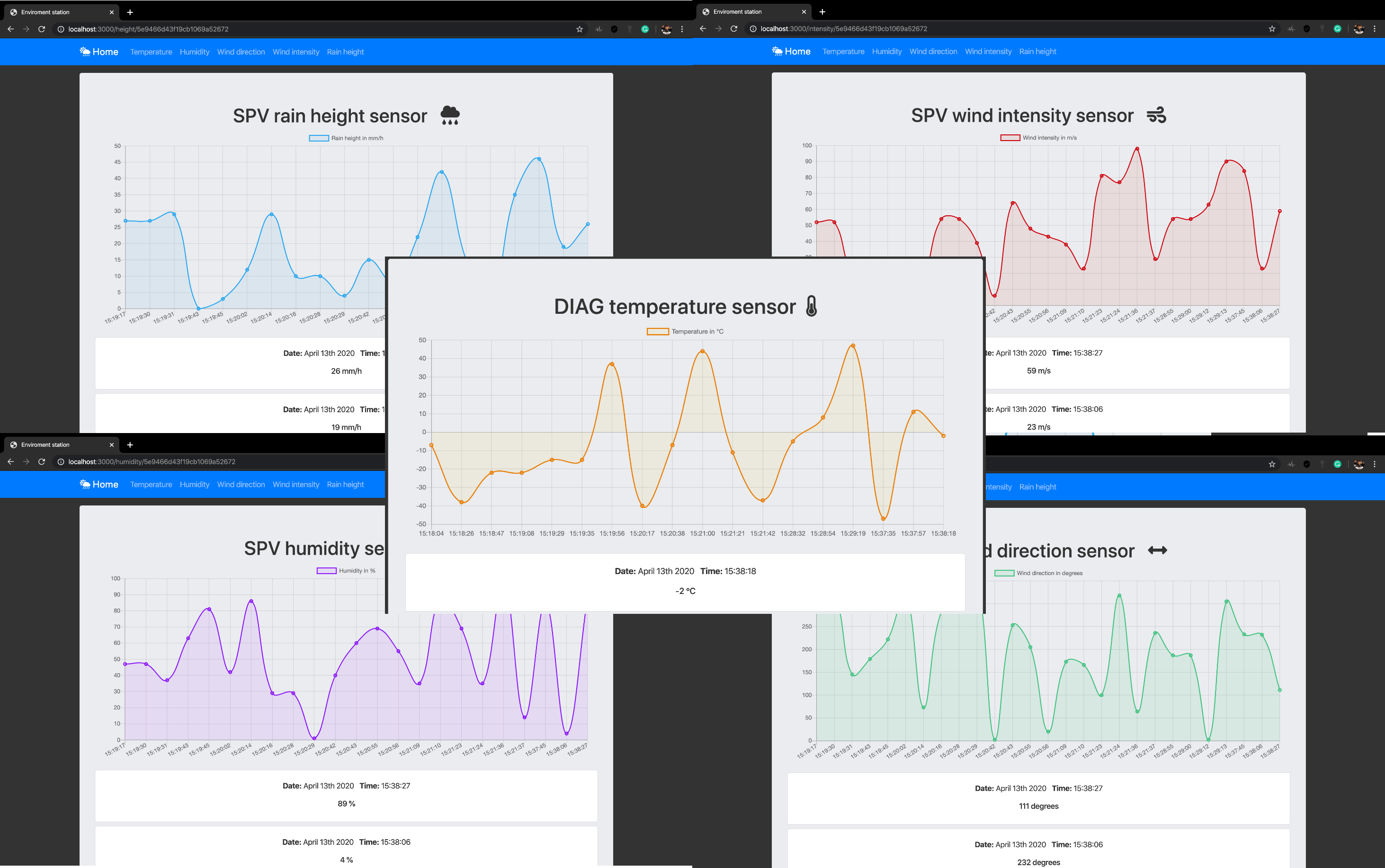Image resolution: width=1385 pixels, height=868 pixels.
Task: Open new tab in humidity window
Action: pos(130,445)
